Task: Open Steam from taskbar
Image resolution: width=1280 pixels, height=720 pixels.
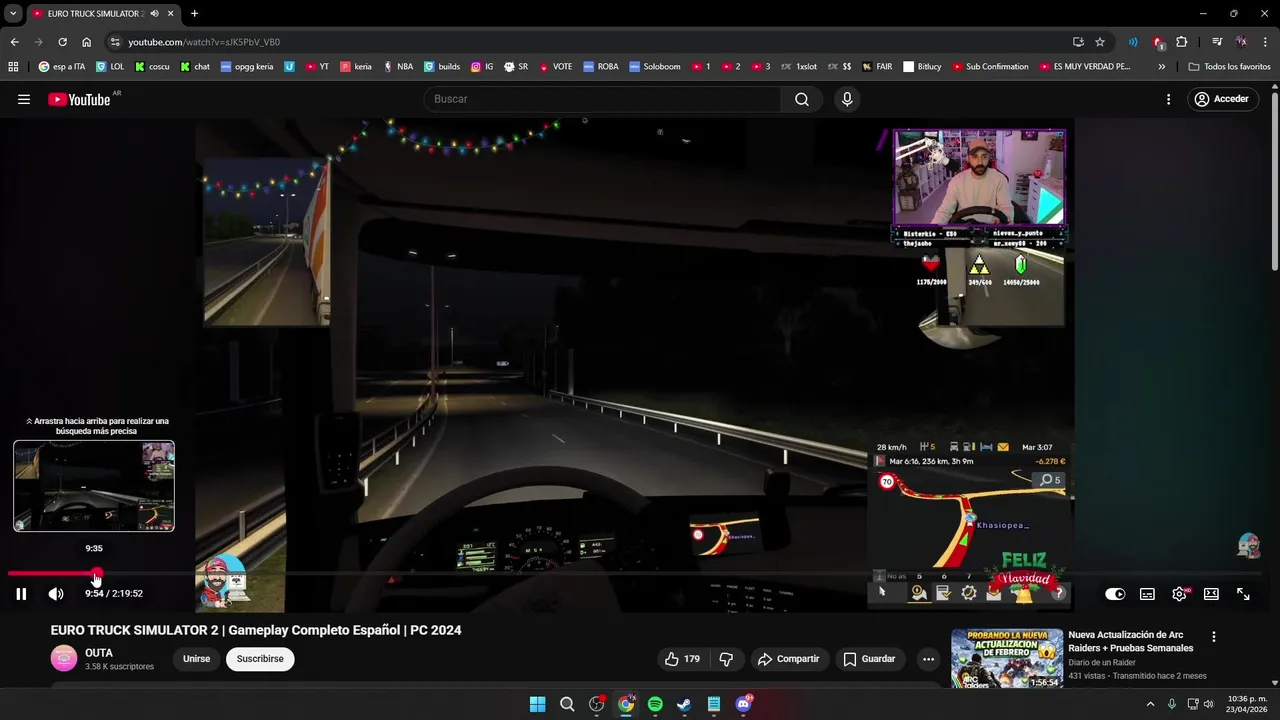Action: [684, 704]
